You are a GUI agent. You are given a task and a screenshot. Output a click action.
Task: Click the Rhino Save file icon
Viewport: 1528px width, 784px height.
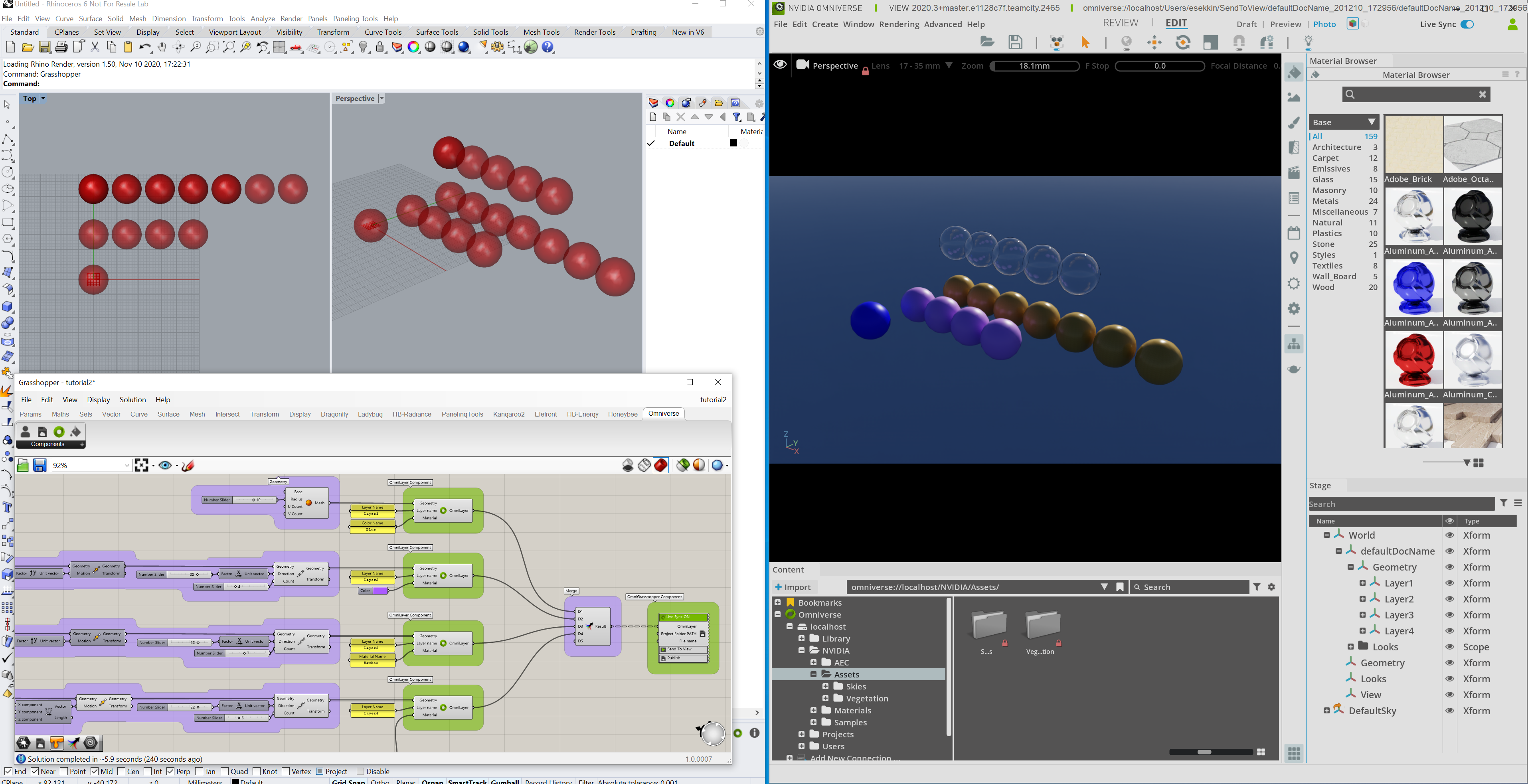click(x=44, y=47)
